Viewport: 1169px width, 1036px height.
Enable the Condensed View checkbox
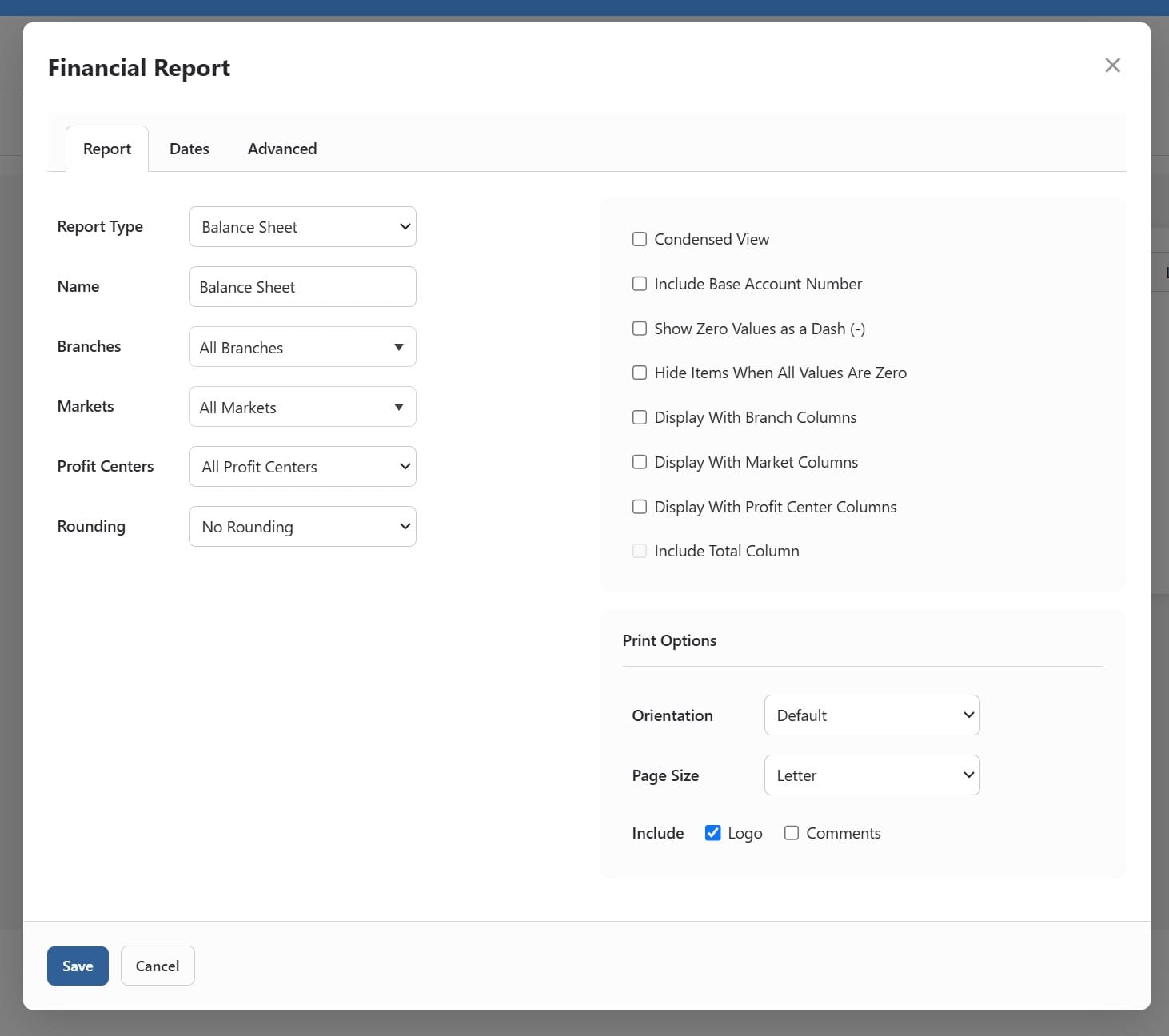640,239
